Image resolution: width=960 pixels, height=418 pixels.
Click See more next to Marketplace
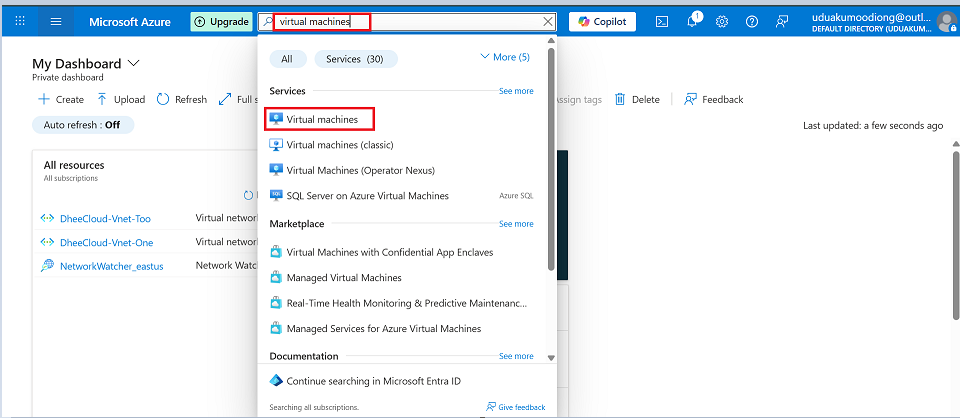pyautogui.click(x=516, y=224)
